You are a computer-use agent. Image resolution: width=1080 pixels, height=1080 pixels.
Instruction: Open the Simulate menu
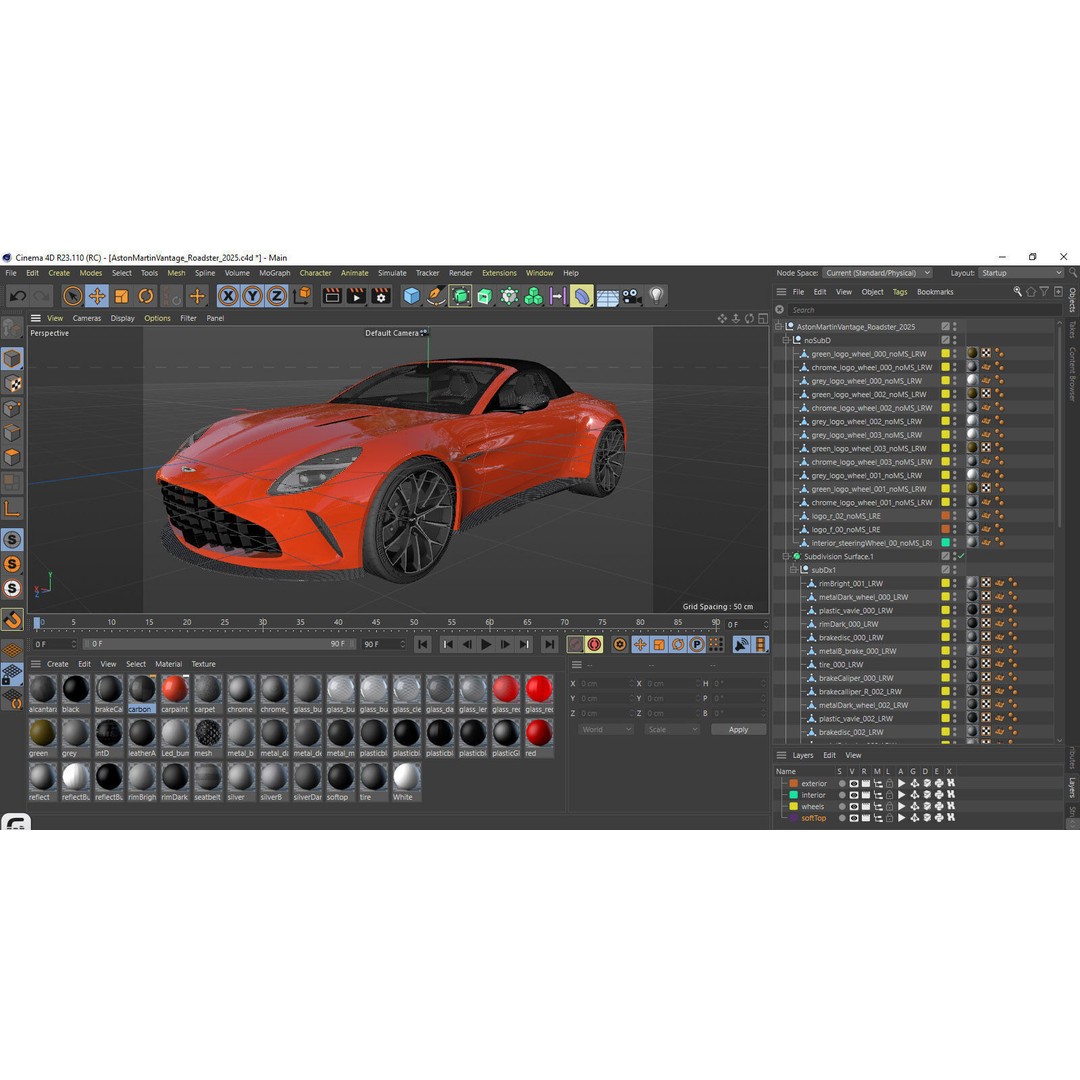tap(392, 273)
